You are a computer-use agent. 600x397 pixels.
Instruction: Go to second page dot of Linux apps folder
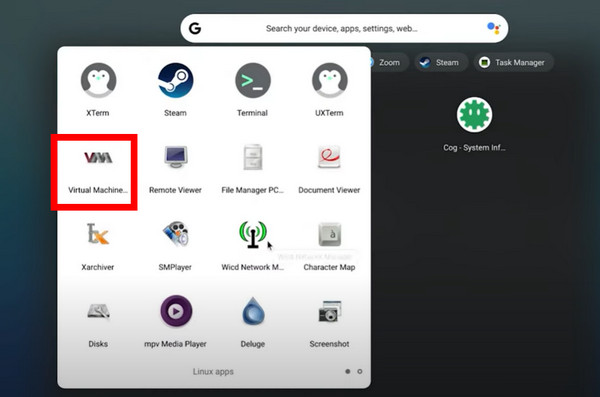pyautogui.click(x=360, y=371)
